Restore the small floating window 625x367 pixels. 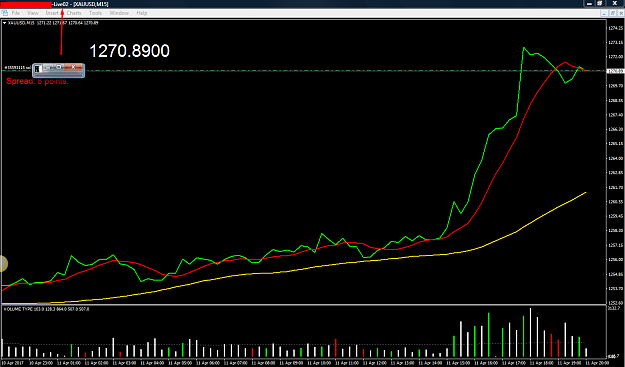point(59,67)
